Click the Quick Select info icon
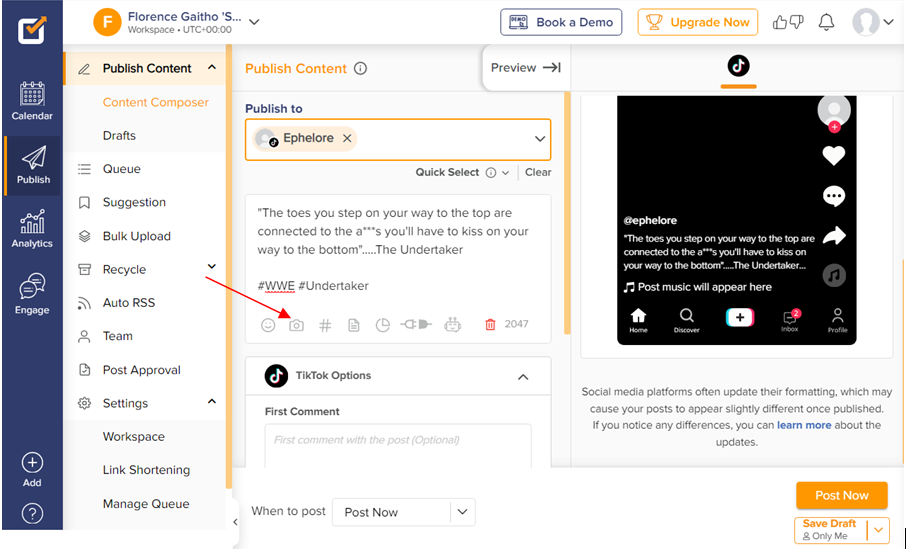The height and width of the screenshot is (551, 906). tap(491, 173)
